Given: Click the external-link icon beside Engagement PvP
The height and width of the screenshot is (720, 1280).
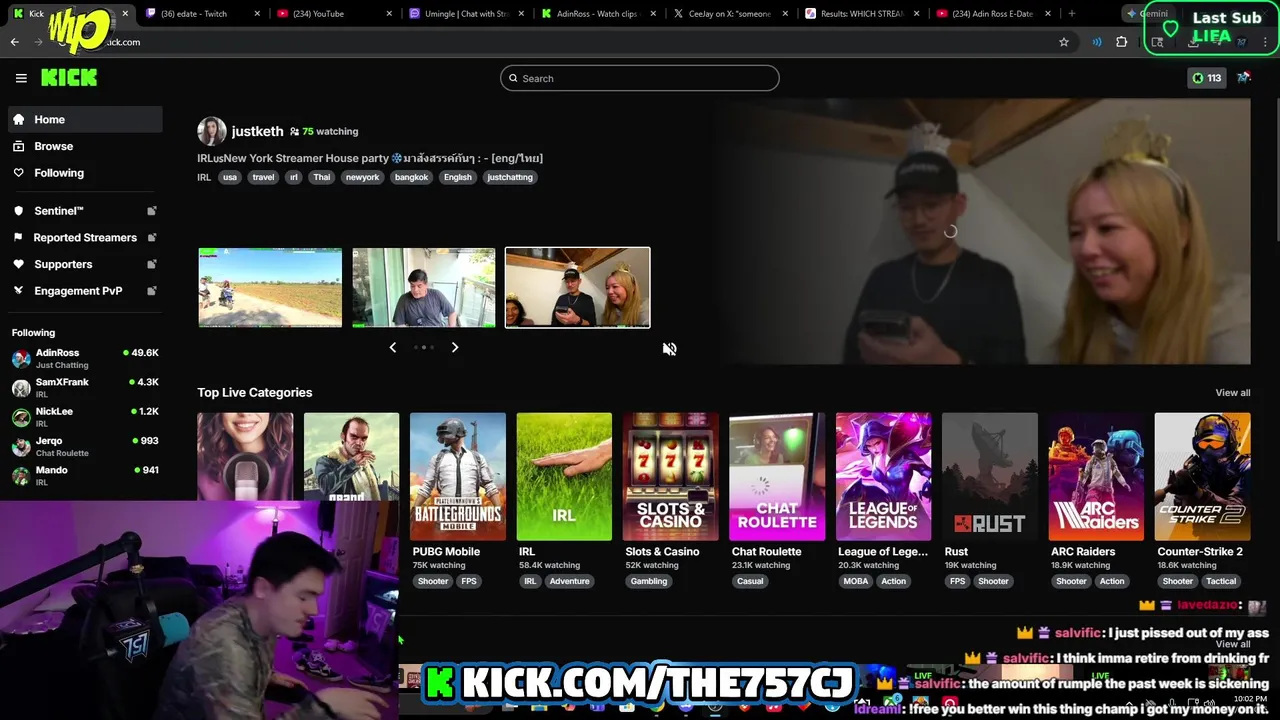Looking at the screenshot, I should 152,291.
